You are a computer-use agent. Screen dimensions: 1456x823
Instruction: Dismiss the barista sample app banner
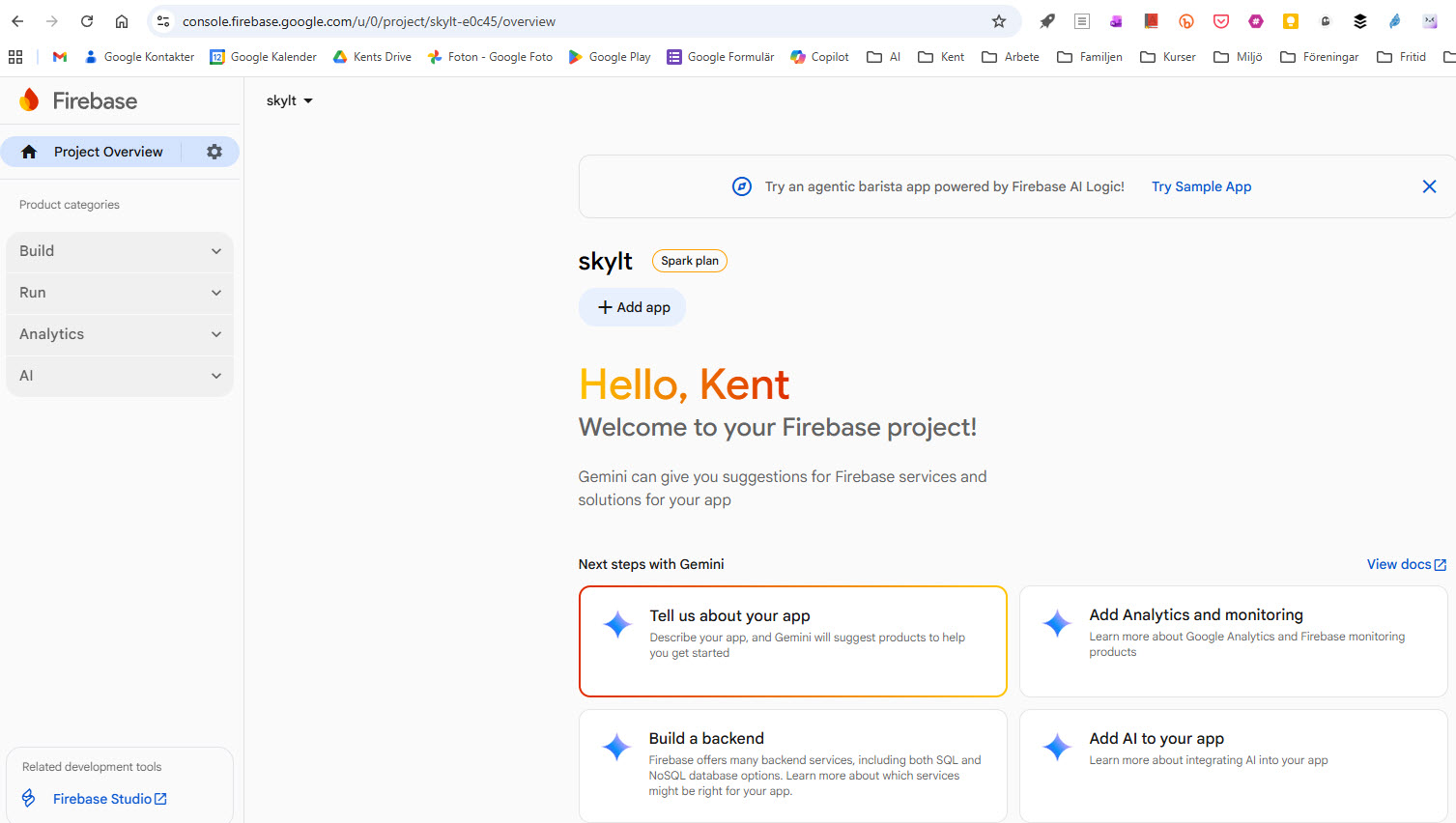click(x=1429, y=186)
